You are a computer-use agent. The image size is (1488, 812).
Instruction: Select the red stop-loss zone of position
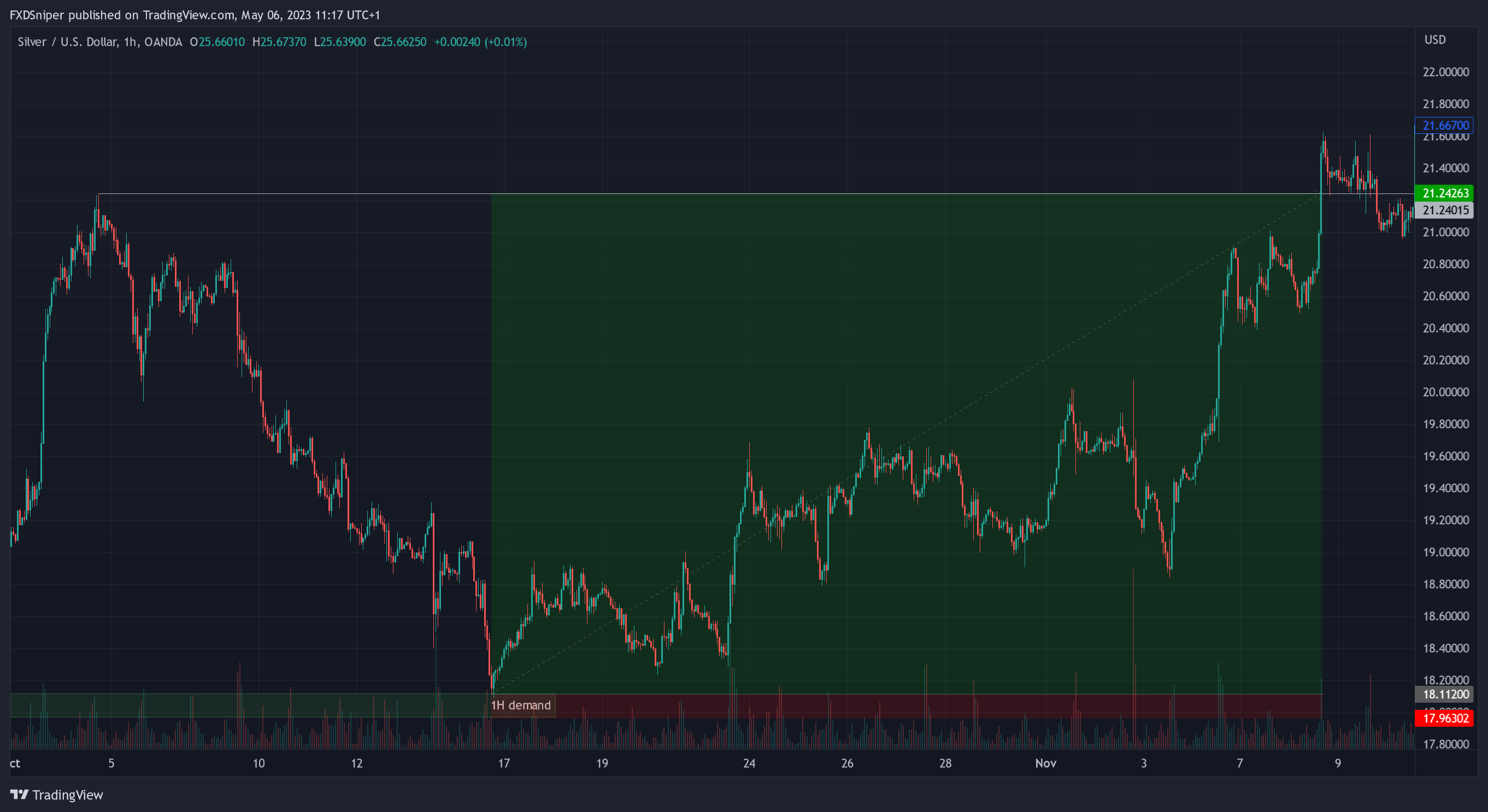click(924, 706)
